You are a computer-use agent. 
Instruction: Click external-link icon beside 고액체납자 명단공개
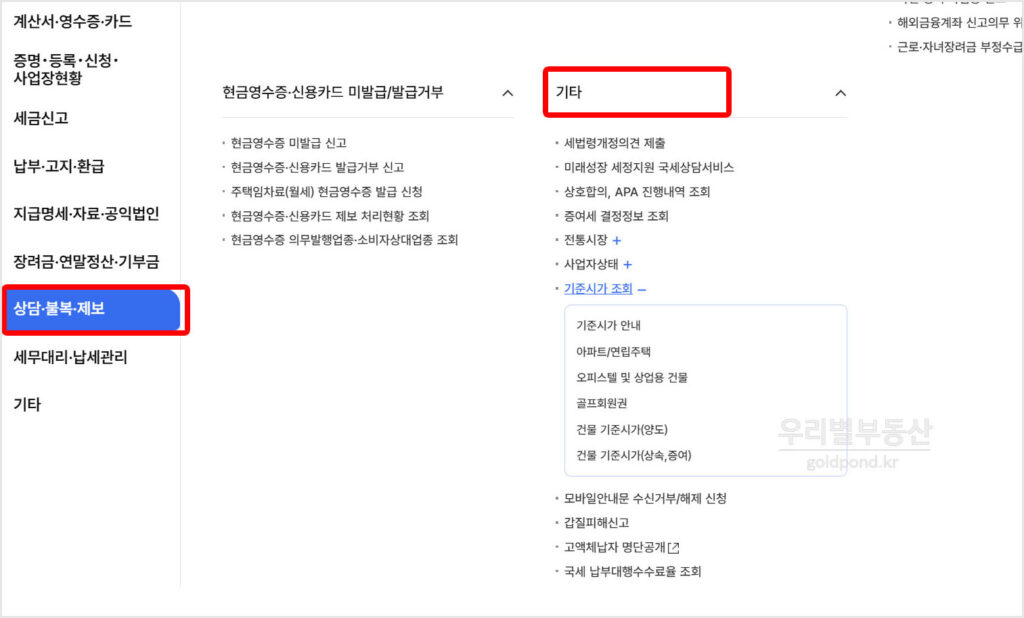(x=674, y=547)
